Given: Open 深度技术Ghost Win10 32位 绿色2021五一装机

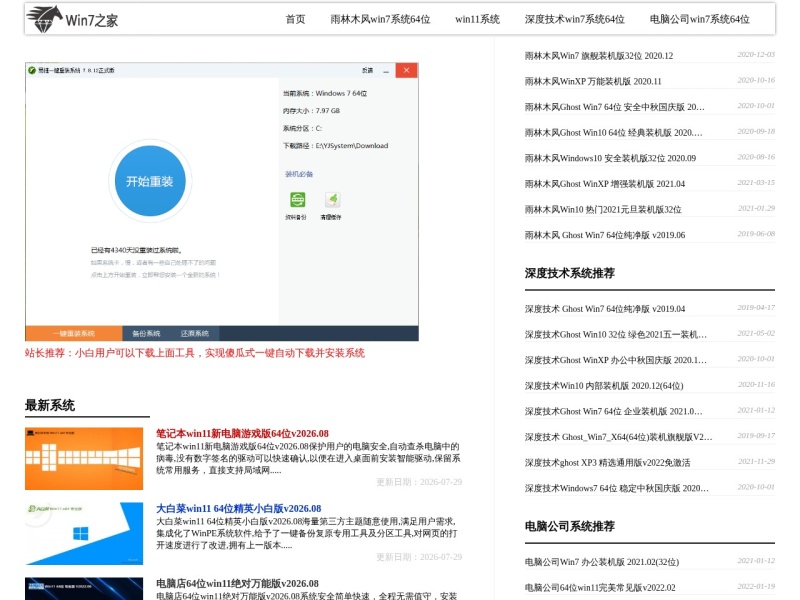Looking at the screenshot, I should click(x=616, y=335).
